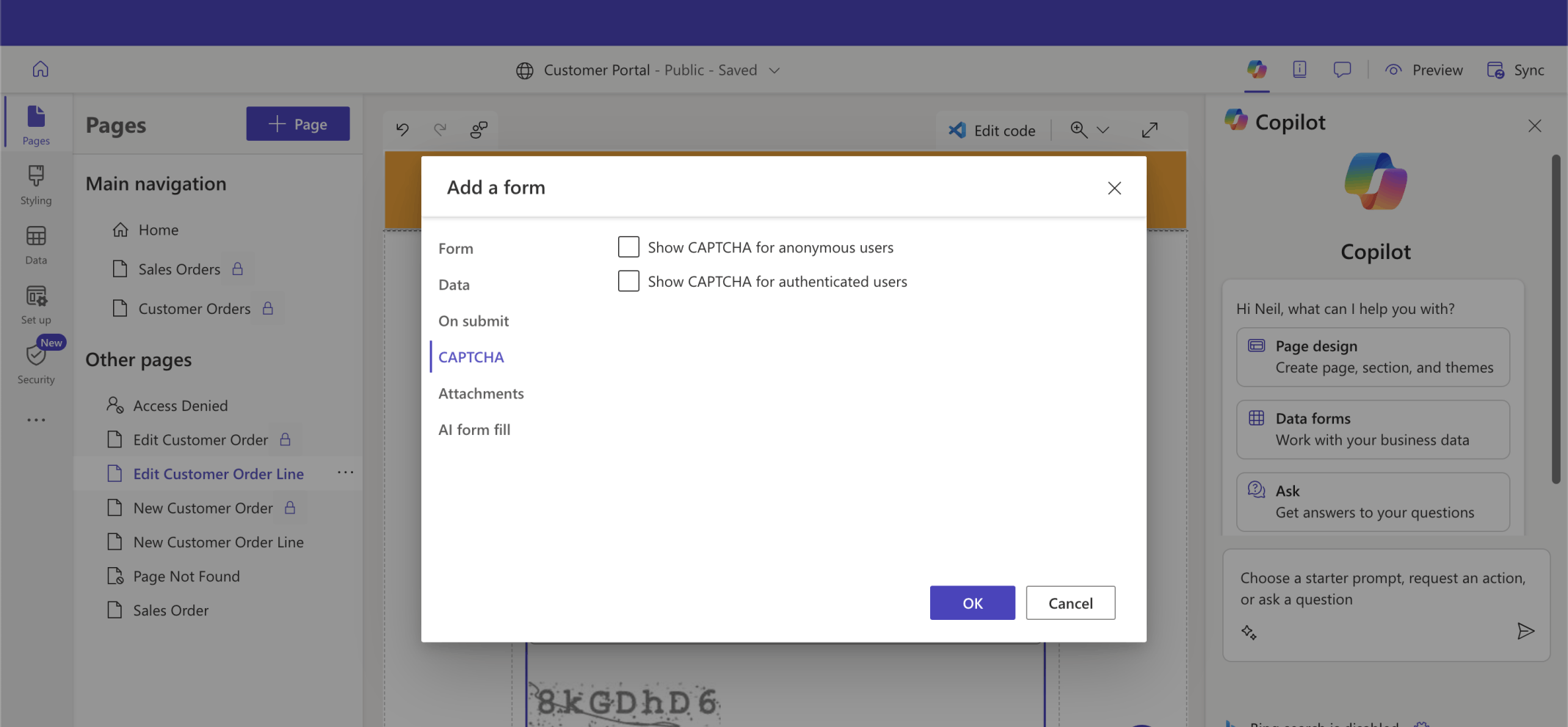The image size is (1568, 727).
Task: Open the Security workspace
Action: point(36,364)
